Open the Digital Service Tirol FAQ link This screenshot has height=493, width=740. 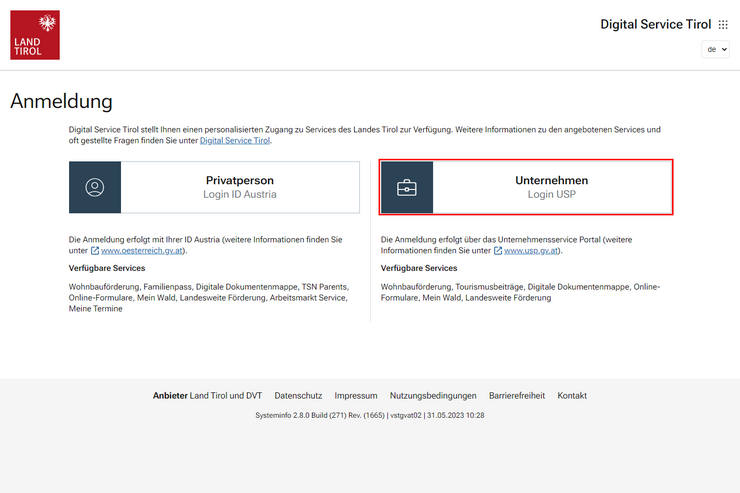tap(235, 141)
